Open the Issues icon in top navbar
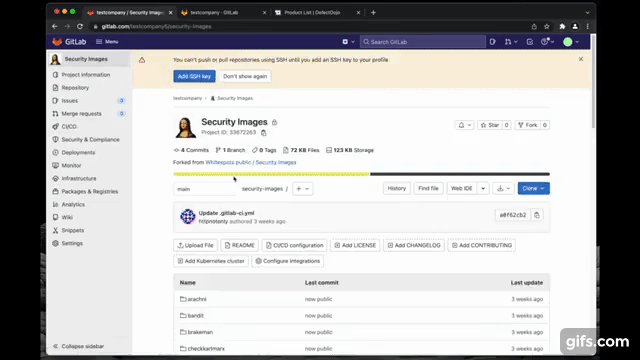 [493, 42]
